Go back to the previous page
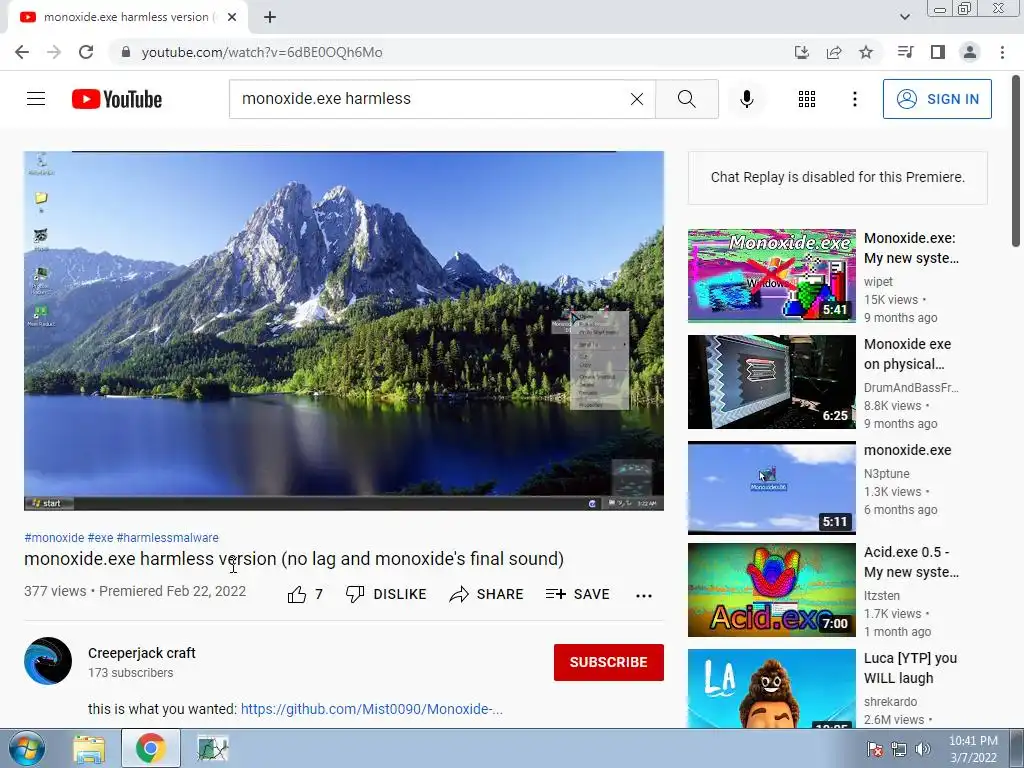The image size is (1024, 768). tap(22, 52)
